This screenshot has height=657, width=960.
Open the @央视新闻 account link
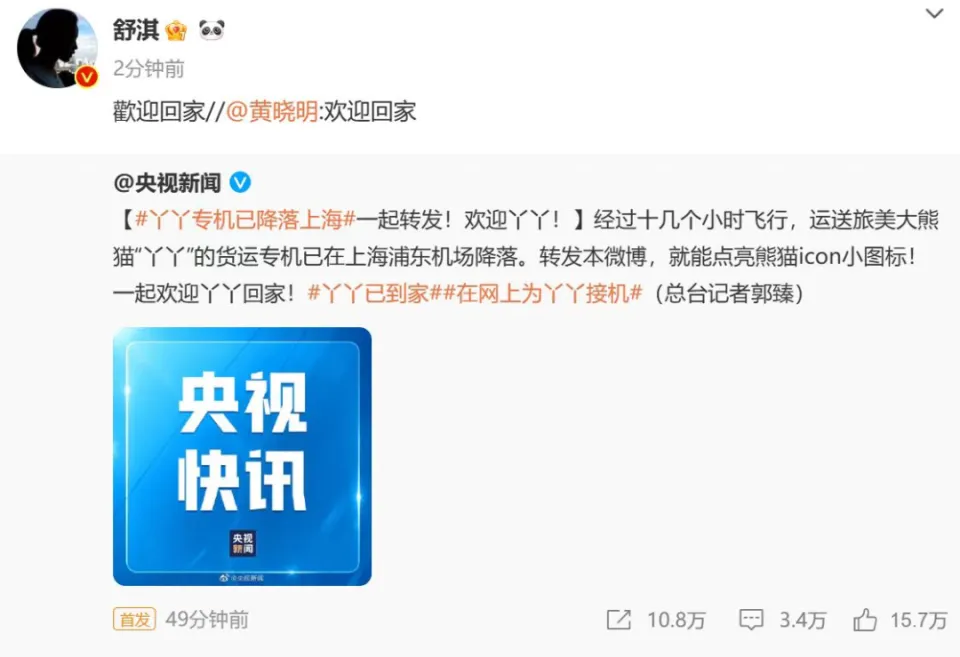pyautogui.click(x=167, y=182)
